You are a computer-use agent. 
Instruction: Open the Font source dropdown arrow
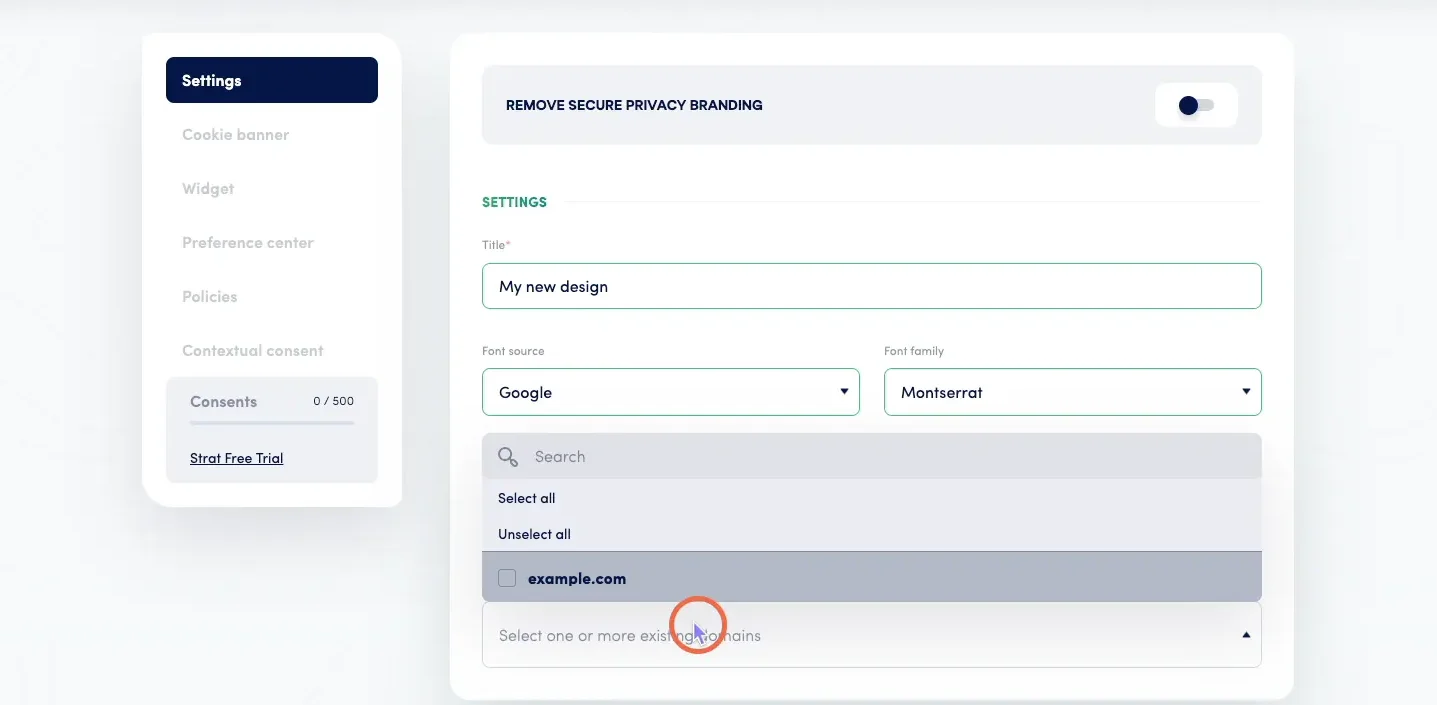click(x=843, y=392)
